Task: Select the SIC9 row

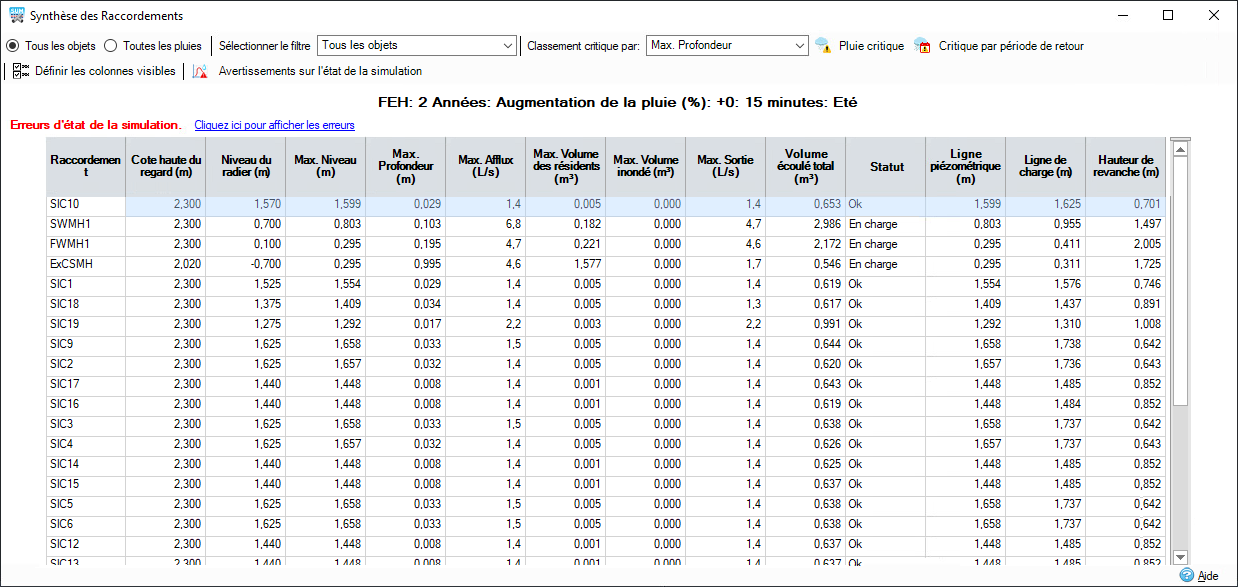Action: [x=606, y=344]
